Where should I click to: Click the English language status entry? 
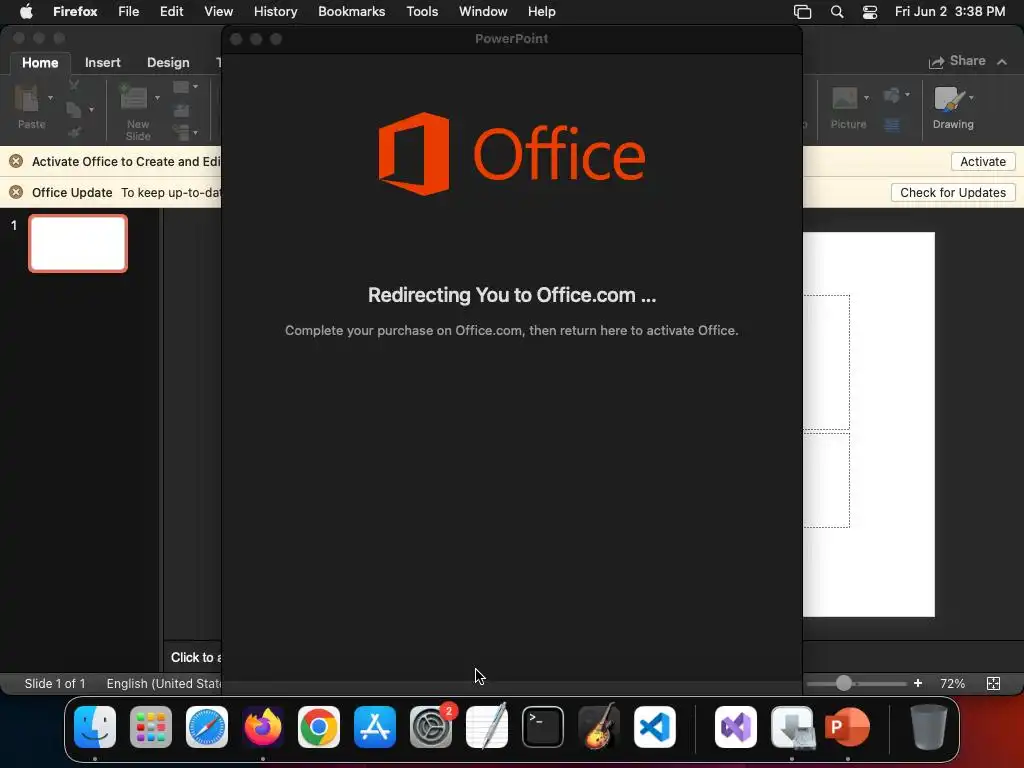tap(163, 683)
